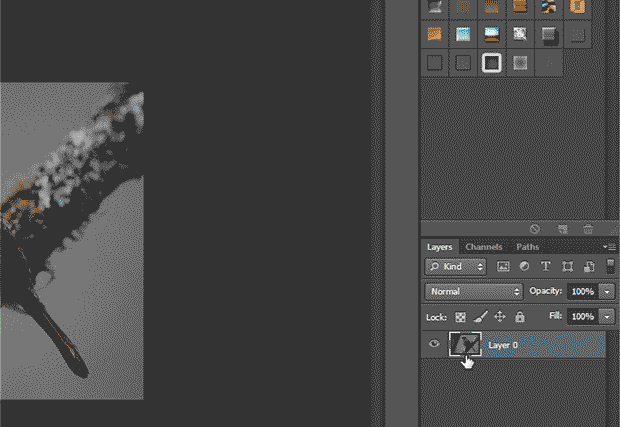Open the Layers panel flyout menu
The height and width of the screenshot is (427, 620).
609,247
